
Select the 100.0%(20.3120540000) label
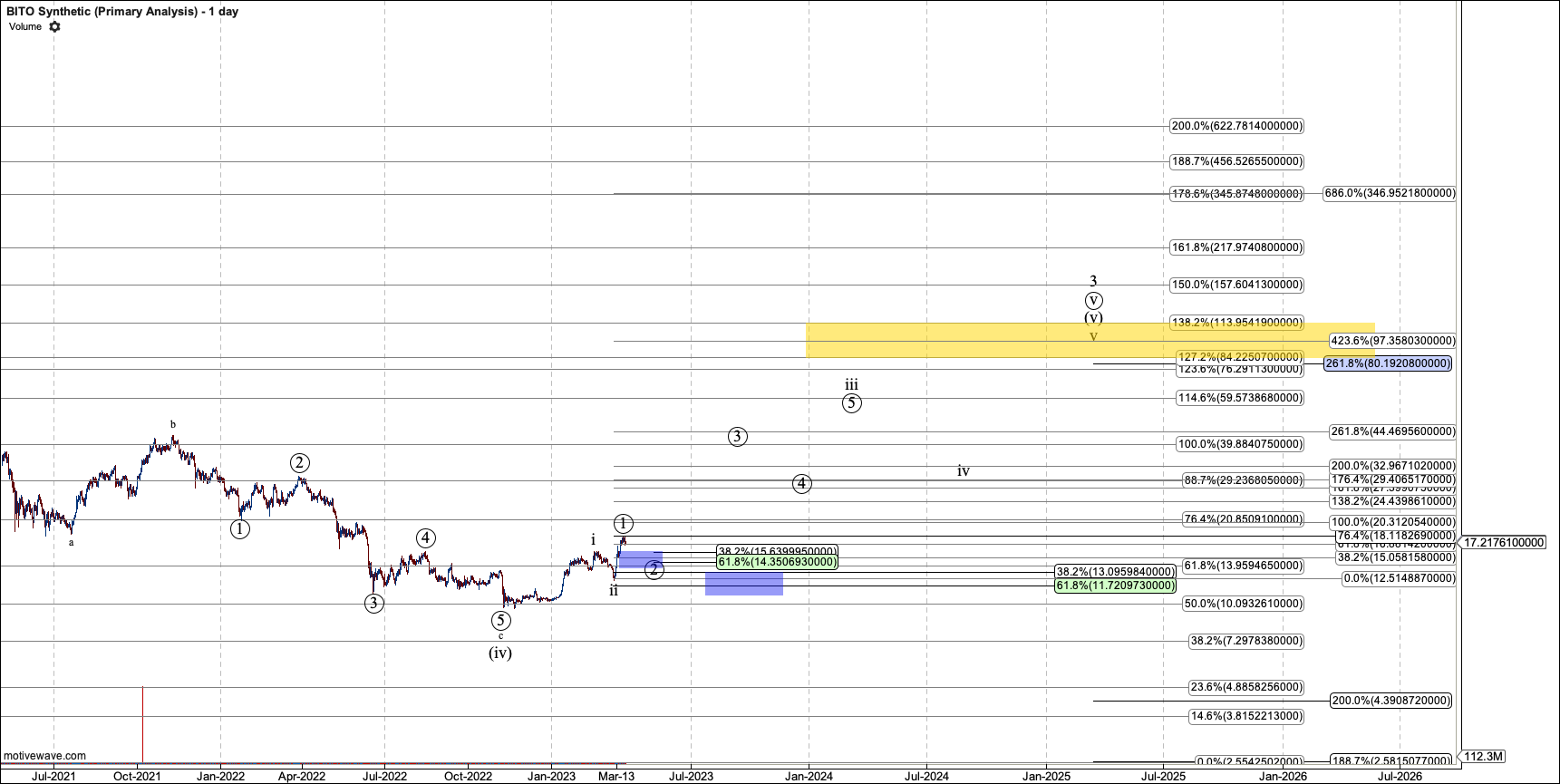pyautogui.click(x=1392, y=522)
